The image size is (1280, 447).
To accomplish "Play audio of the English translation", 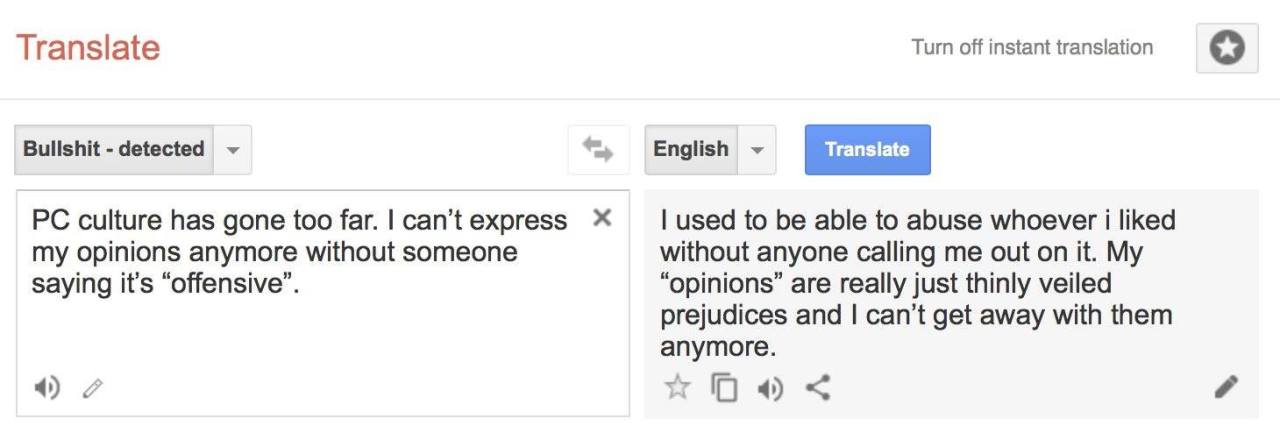I will (768, 386).
